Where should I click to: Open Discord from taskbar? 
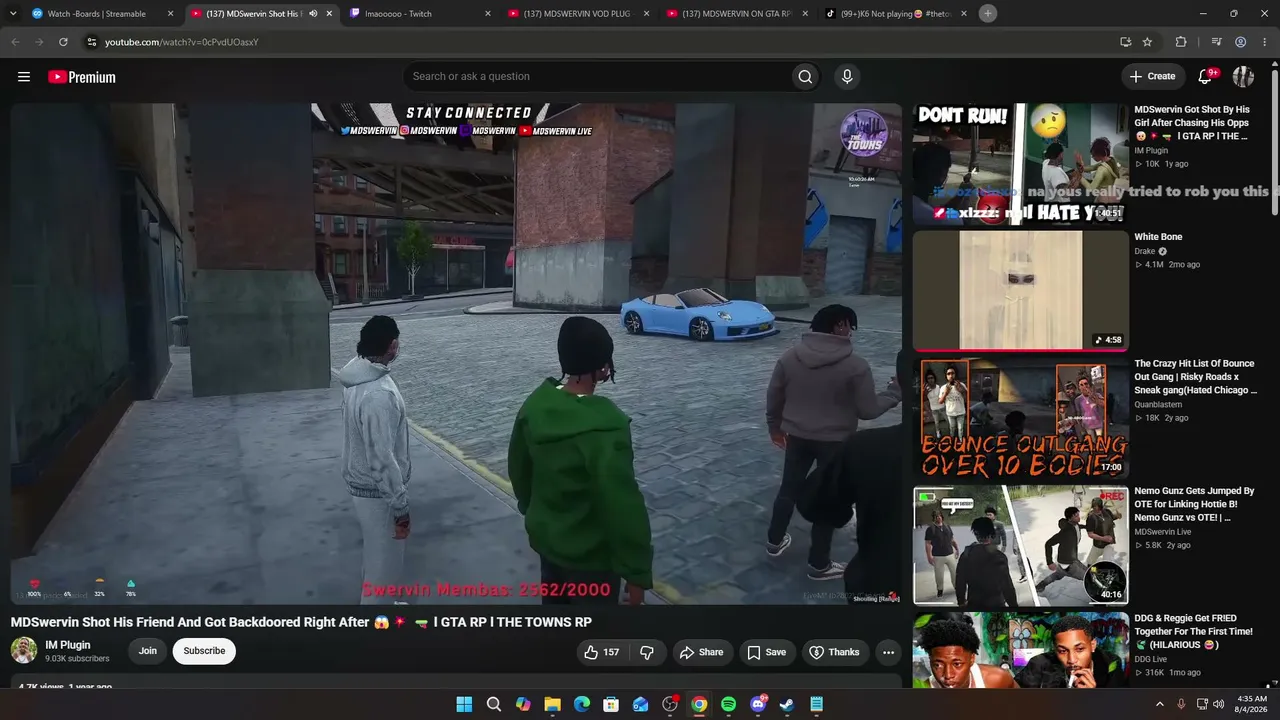(758, 704)
